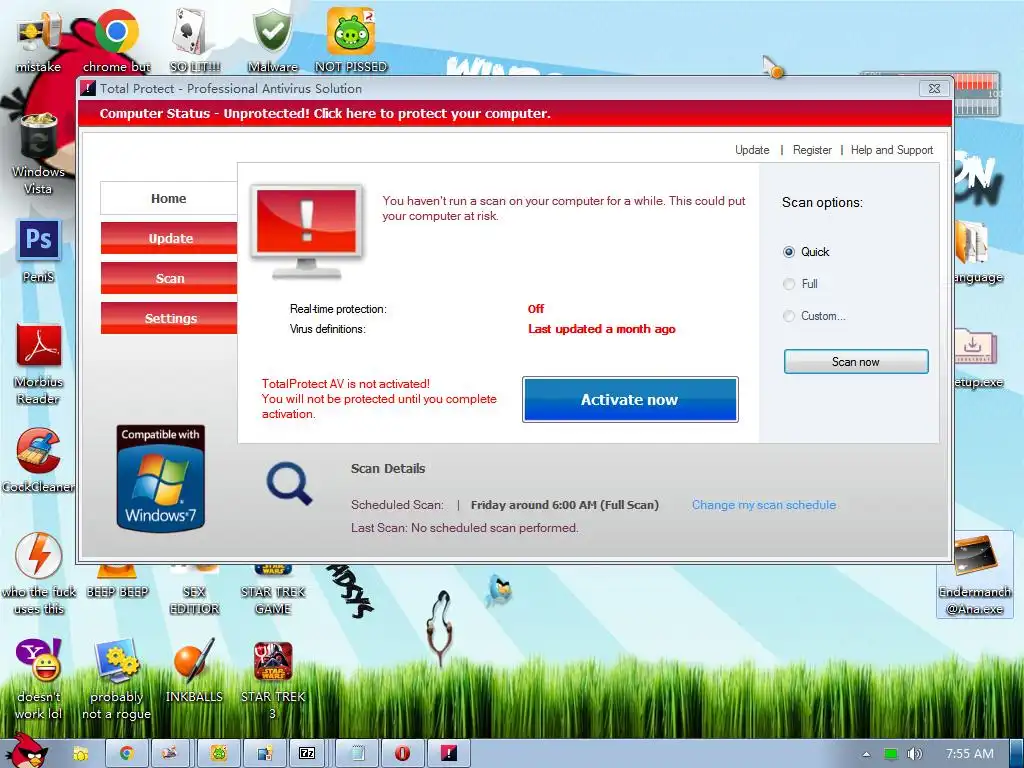The width and height of the screenshot is (1024, 768).
Task: Click the Activate now button
Action: click(630, 400)
